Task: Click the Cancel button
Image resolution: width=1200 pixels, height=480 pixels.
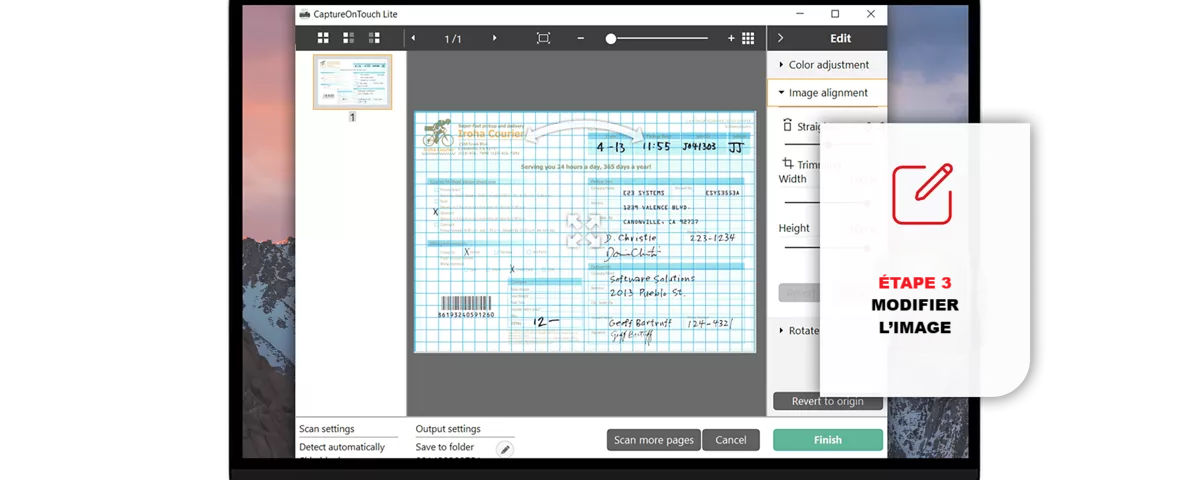Action: pyautogui.click(x=731, y=440)
